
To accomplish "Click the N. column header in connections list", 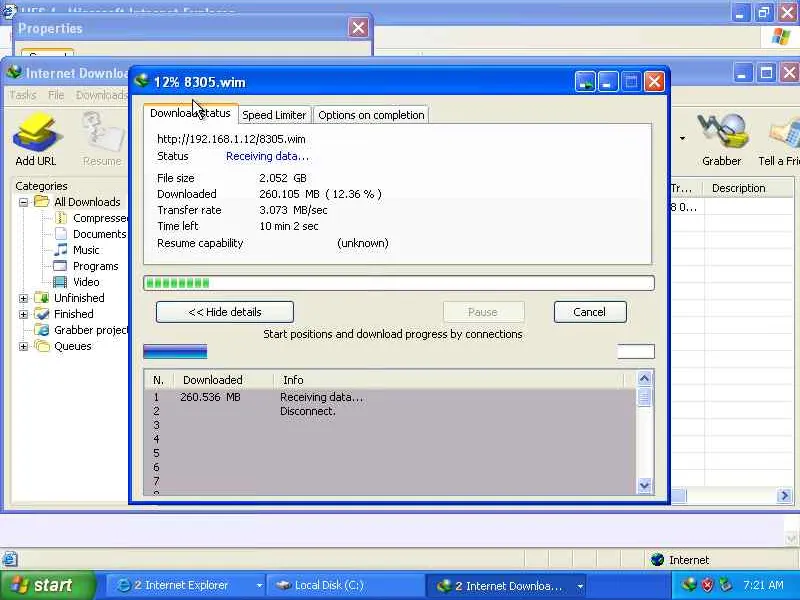I will [x=159, y=380].
